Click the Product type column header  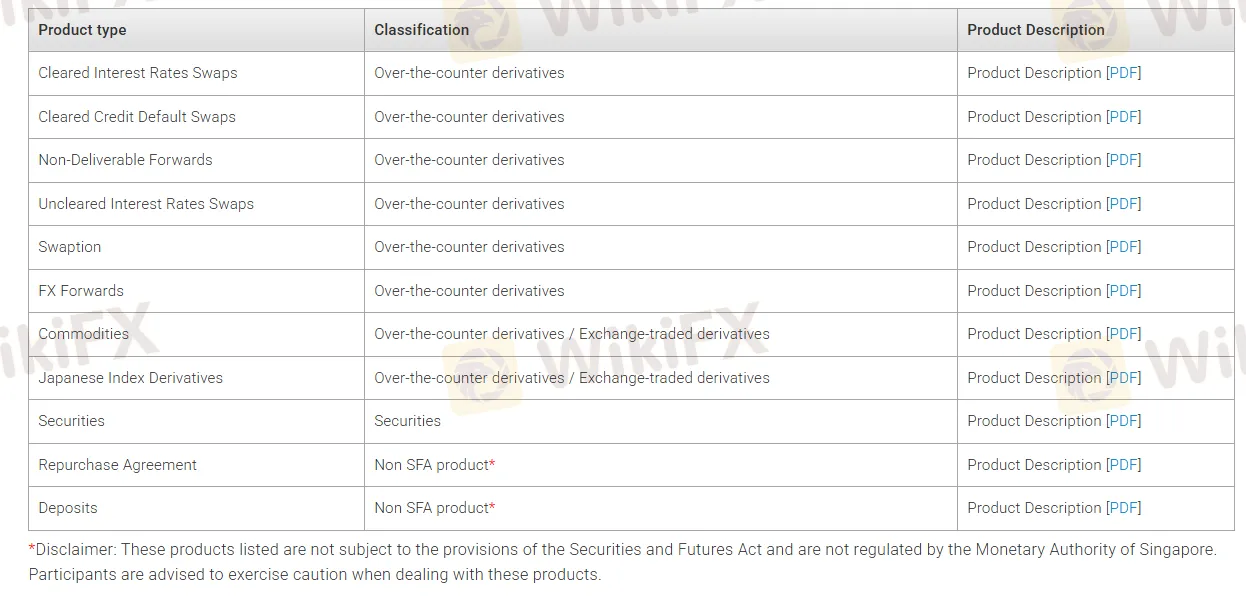point(196,30)
